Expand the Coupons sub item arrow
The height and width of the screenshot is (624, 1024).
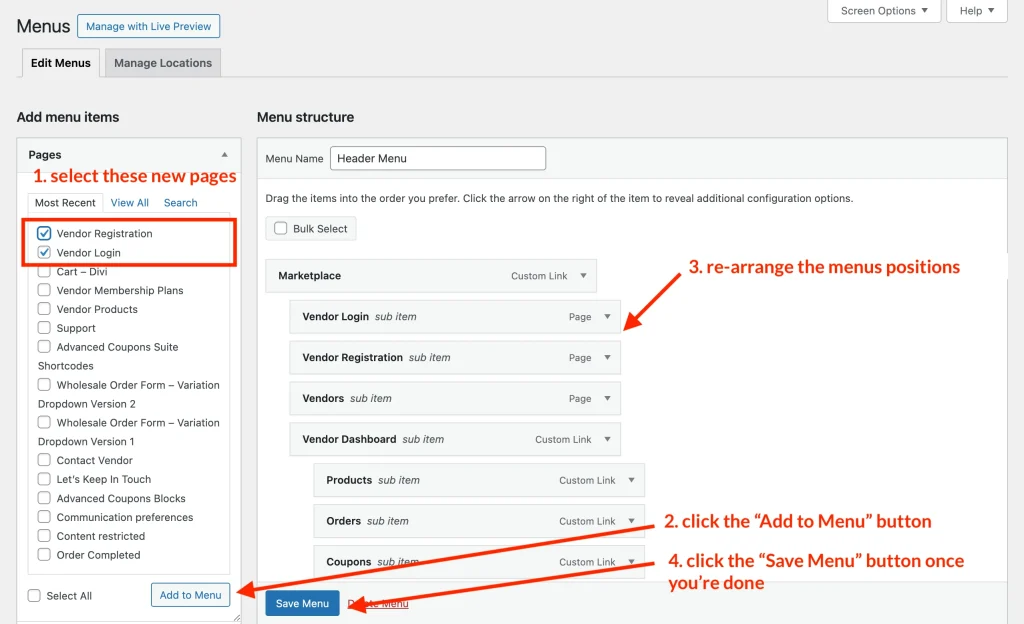[x=631, y=562]
